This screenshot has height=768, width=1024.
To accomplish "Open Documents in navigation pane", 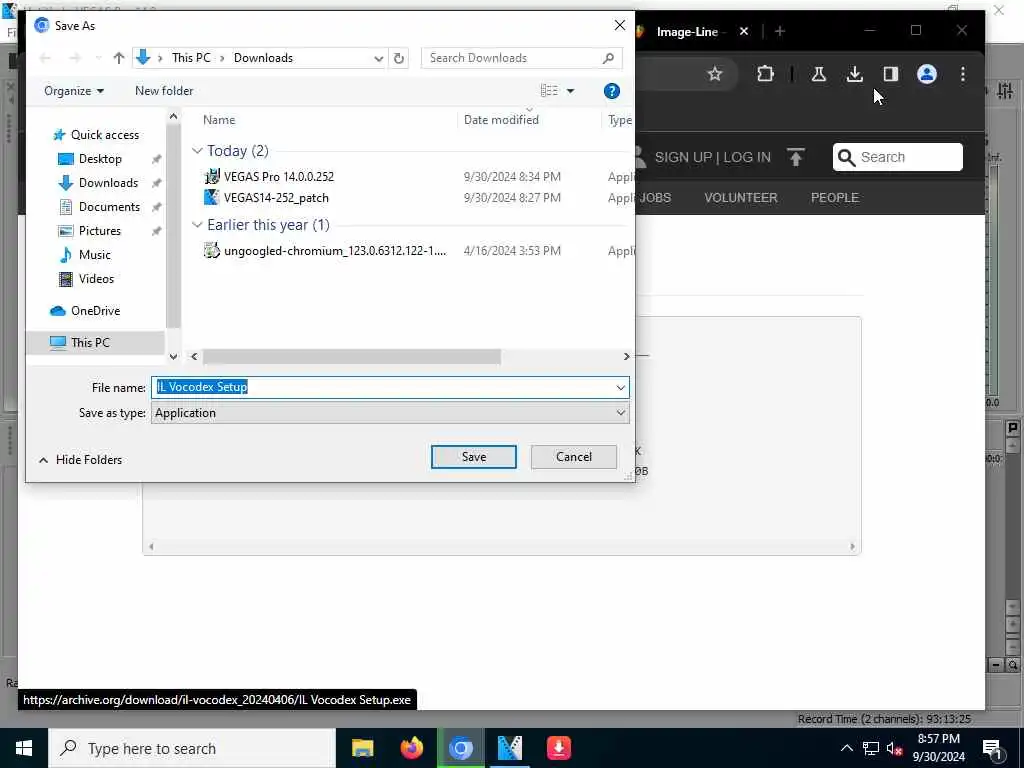I will (109, 207).
